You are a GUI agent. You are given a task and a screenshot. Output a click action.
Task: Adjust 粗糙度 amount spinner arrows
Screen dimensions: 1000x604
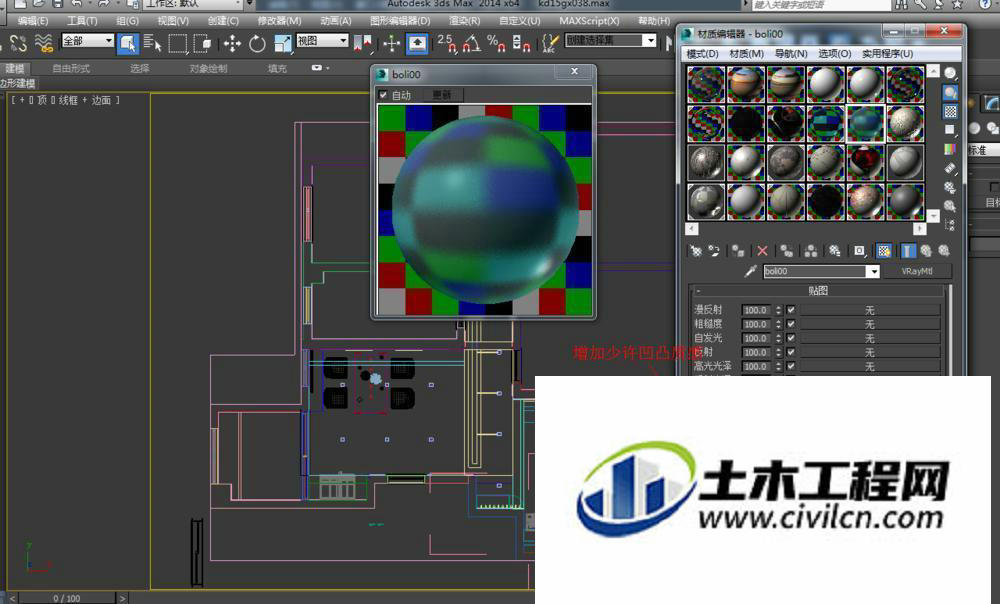point(778,324)
